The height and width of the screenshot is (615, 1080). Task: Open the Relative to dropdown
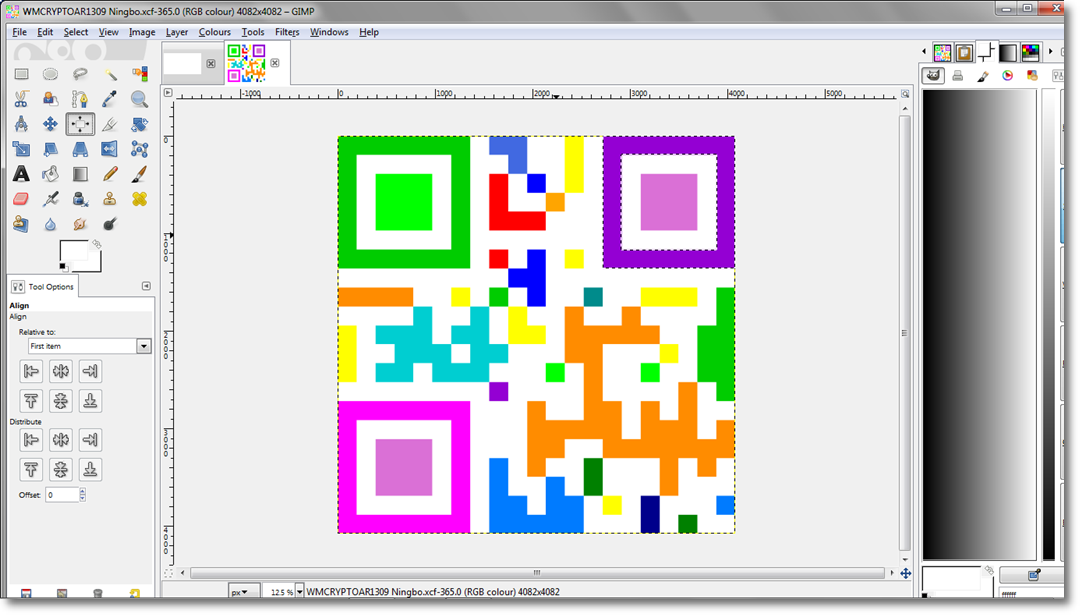pyautogui.click(x=90, y=346)
